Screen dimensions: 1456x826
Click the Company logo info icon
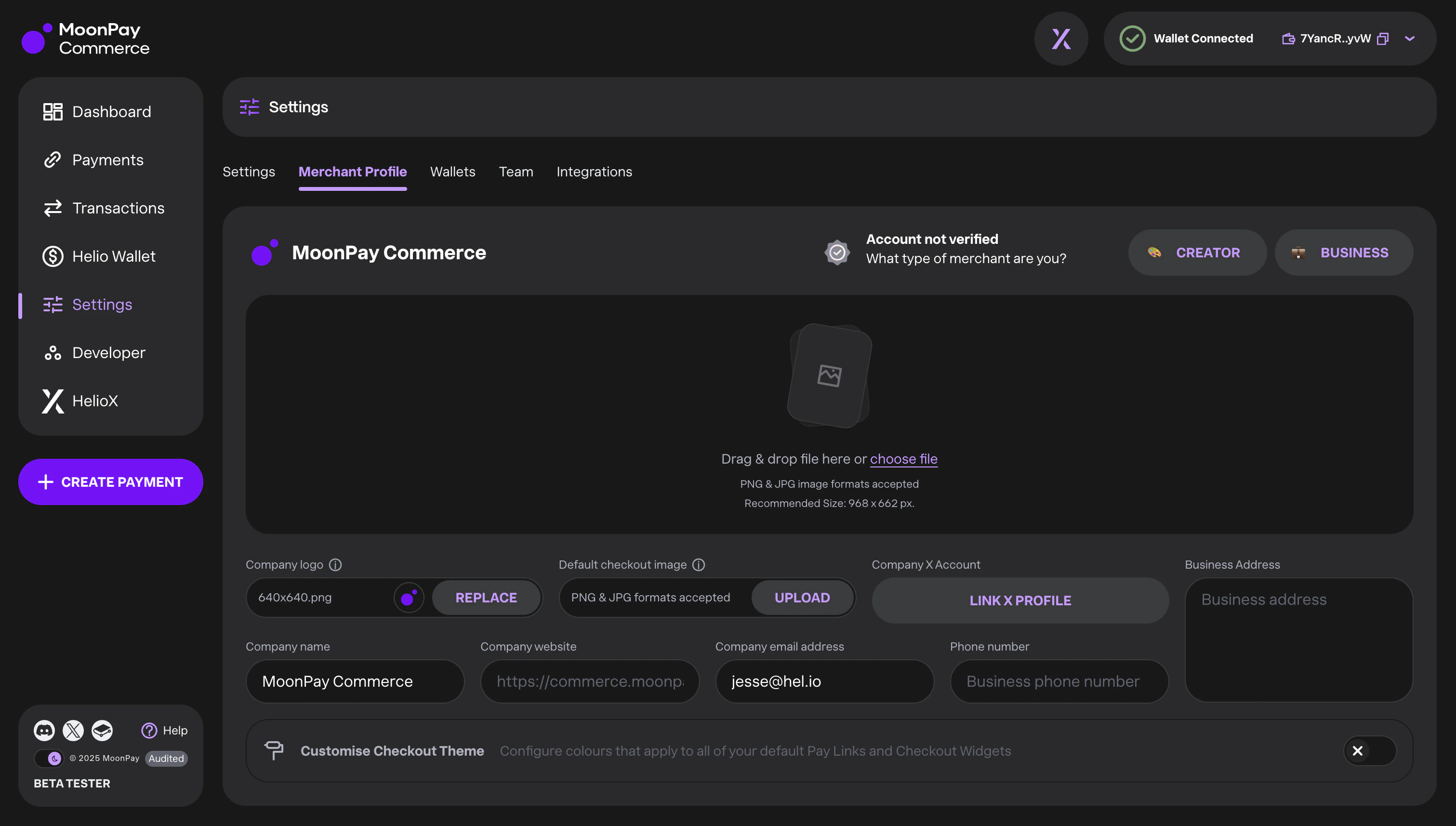(x=335, y=564)
